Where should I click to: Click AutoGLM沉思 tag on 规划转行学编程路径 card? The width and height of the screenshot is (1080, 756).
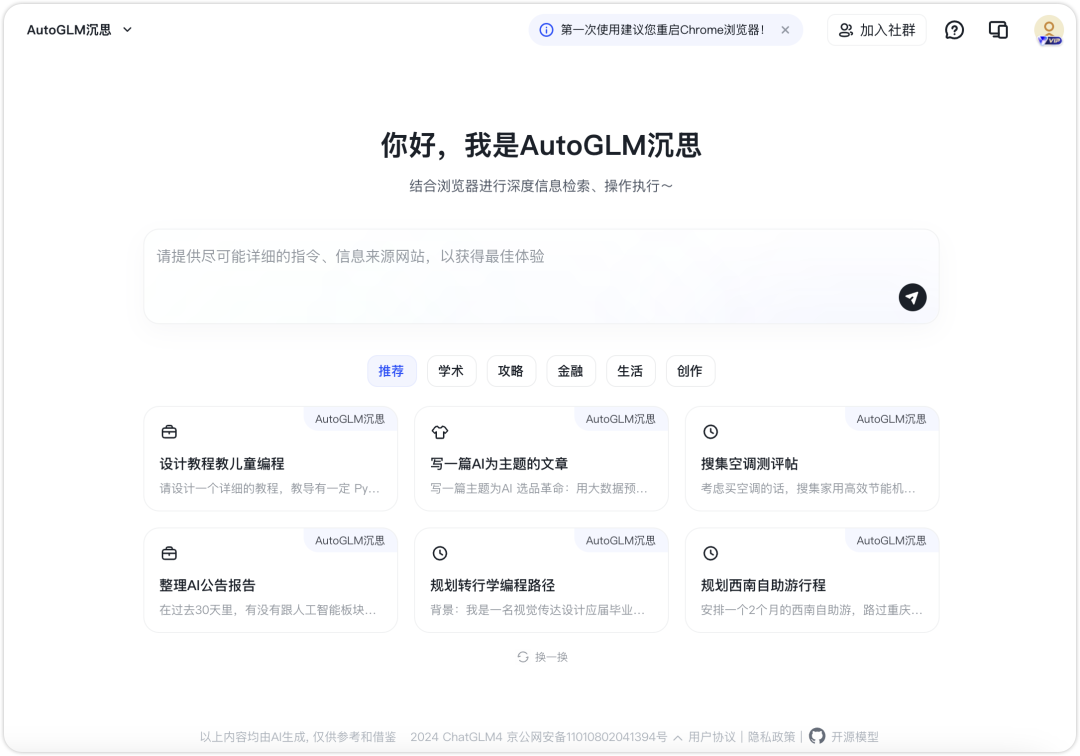(x=621, y=540)
